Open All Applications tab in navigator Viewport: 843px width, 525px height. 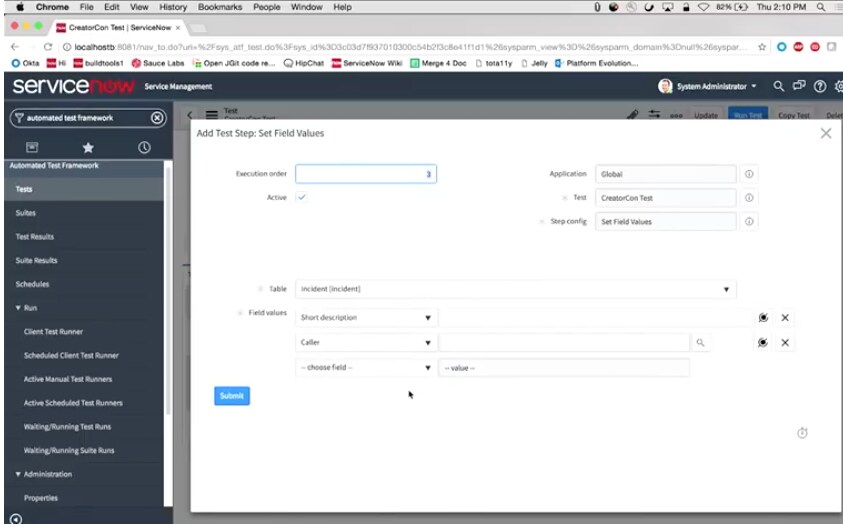tap(31, 147)
